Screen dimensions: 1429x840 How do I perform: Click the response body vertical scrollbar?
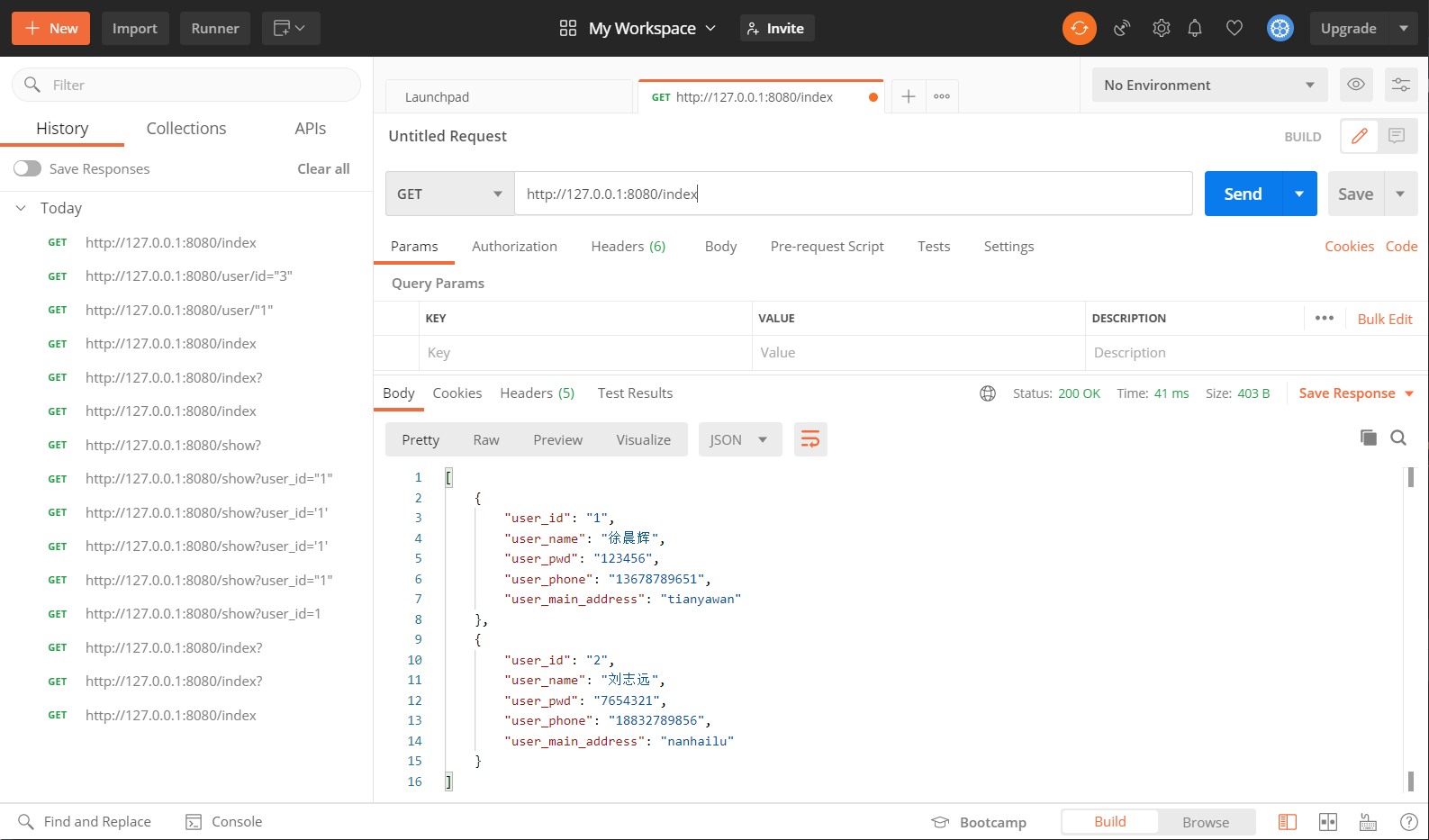click(1410, 630)
